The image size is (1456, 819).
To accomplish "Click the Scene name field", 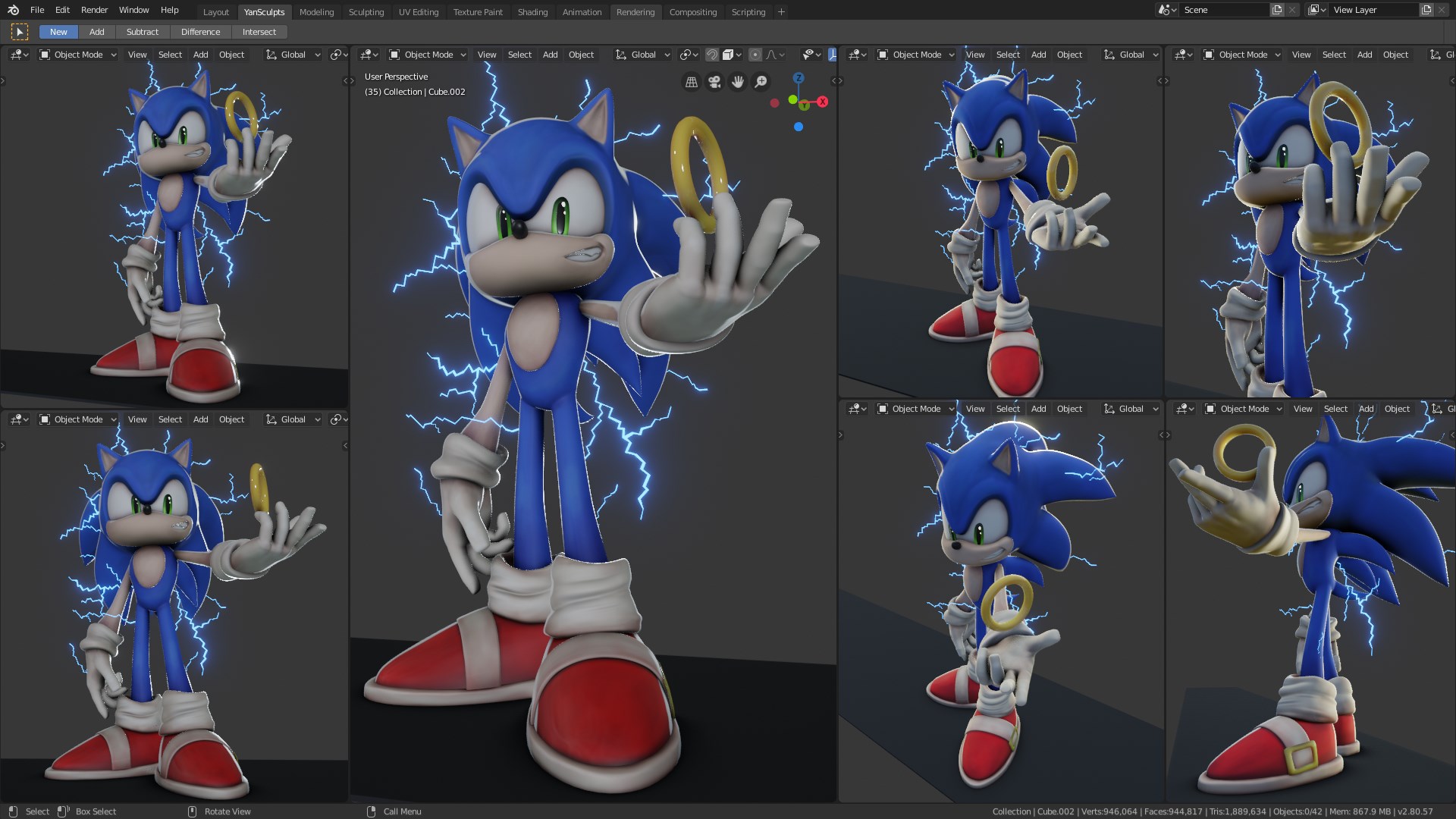I will (1224, 10).
